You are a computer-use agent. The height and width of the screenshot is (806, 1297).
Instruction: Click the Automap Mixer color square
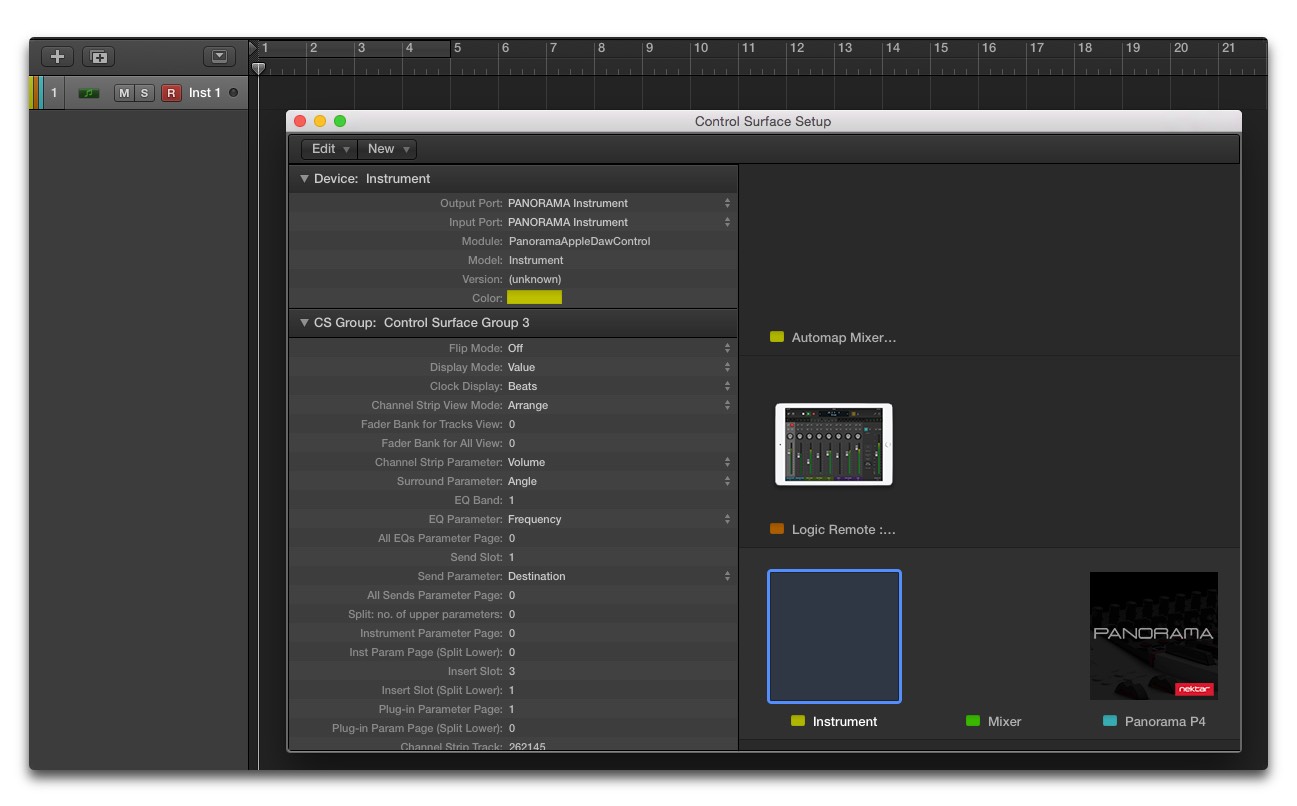(777, 337)
